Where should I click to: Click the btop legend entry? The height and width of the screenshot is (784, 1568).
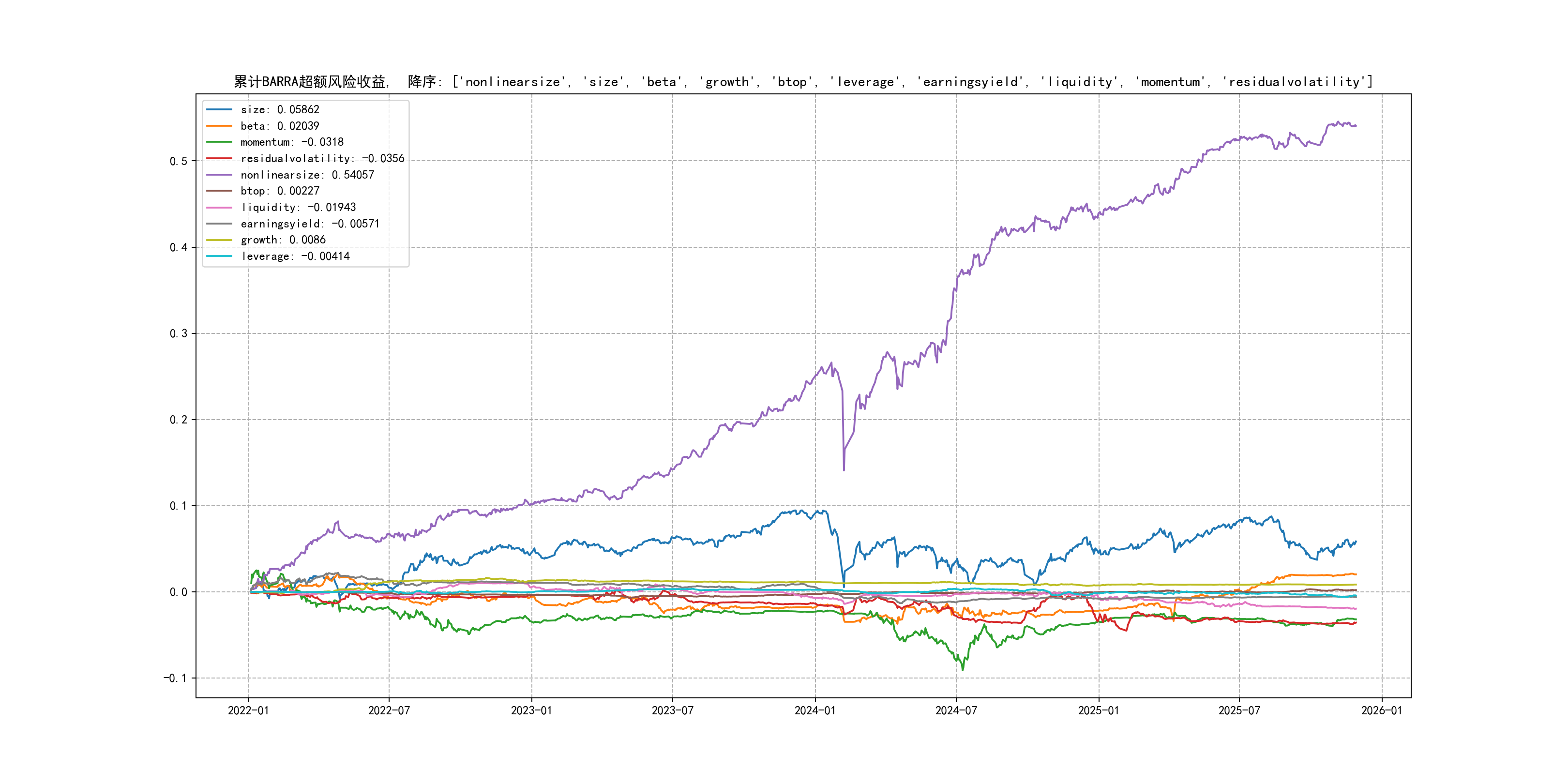pyautogui.click(x=279, y=191)
